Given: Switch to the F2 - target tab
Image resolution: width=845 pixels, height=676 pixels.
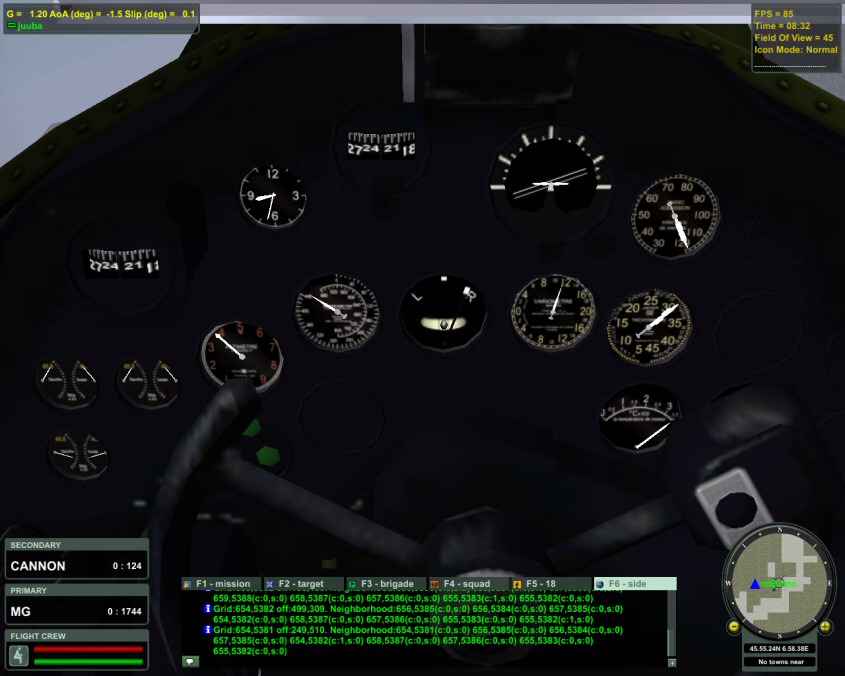Looking at the screenshot, I should tap(304, 584).
